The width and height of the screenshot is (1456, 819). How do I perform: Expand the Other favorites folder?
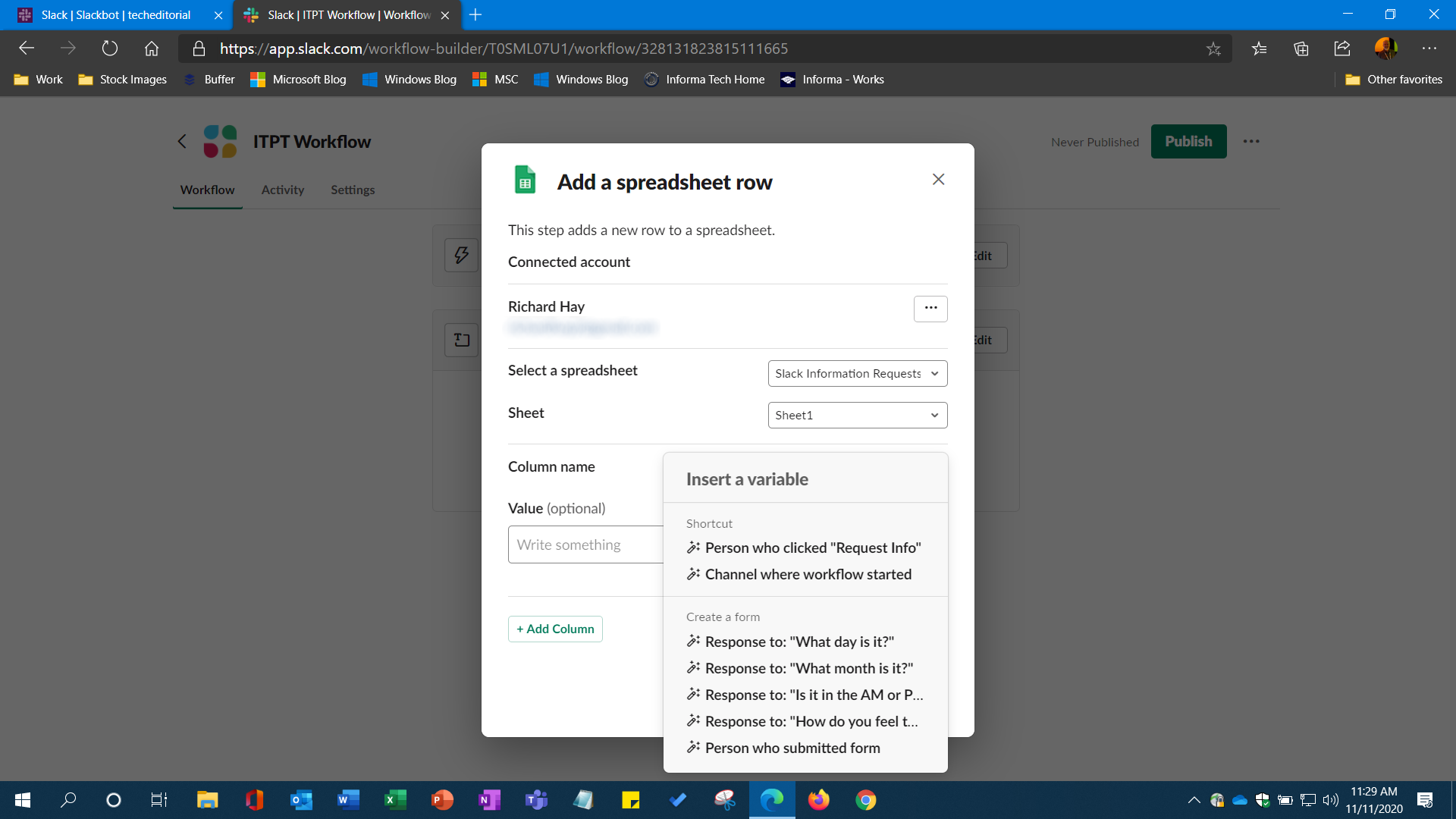coord(1393,79)
